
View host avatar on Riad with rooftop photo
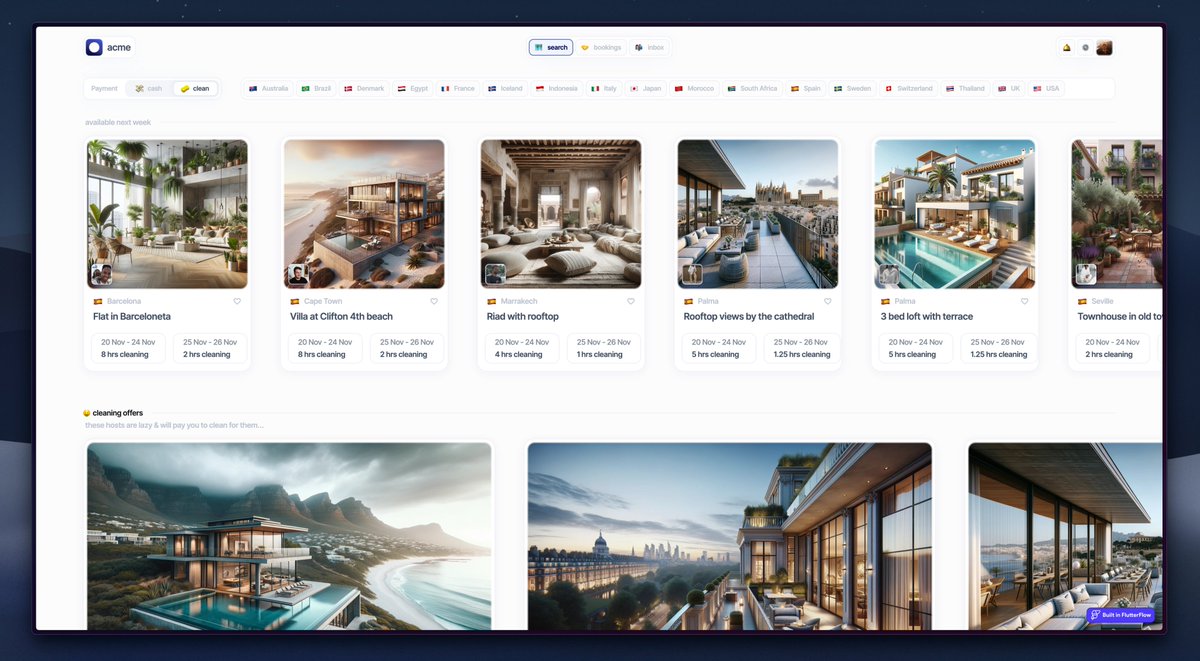(495, 274)
